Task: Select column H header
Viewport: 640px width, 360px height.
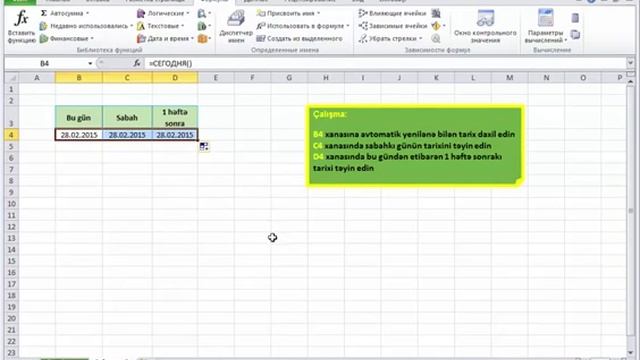Action: click(326, 78)
